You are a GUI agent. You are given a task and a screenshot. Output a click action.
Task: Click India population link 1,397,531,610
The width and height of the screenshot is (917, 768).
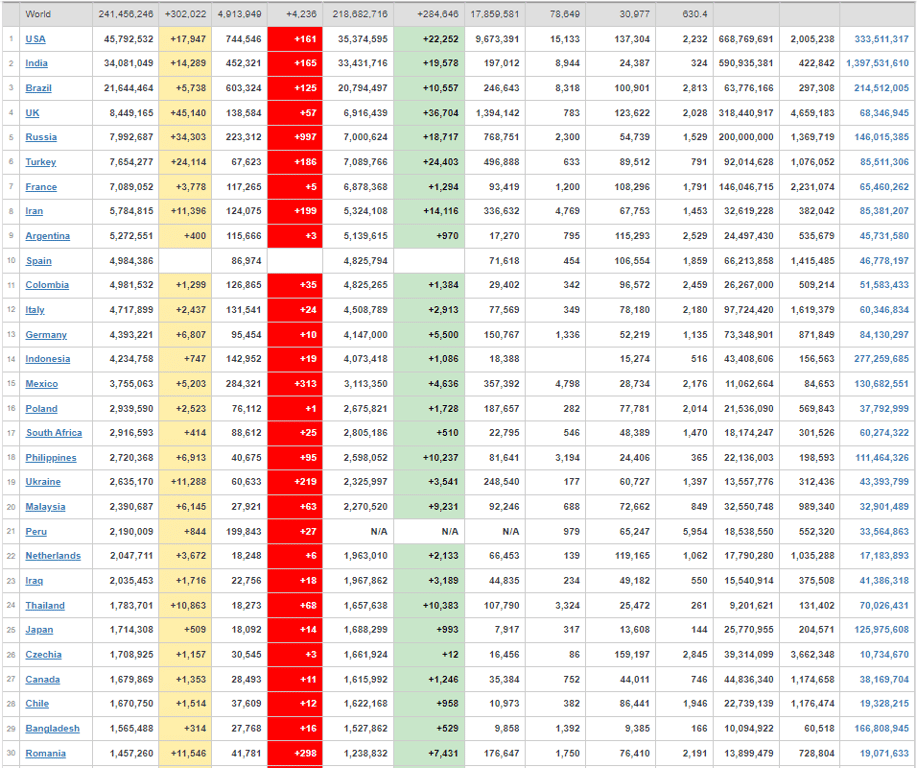click(877, 63)
